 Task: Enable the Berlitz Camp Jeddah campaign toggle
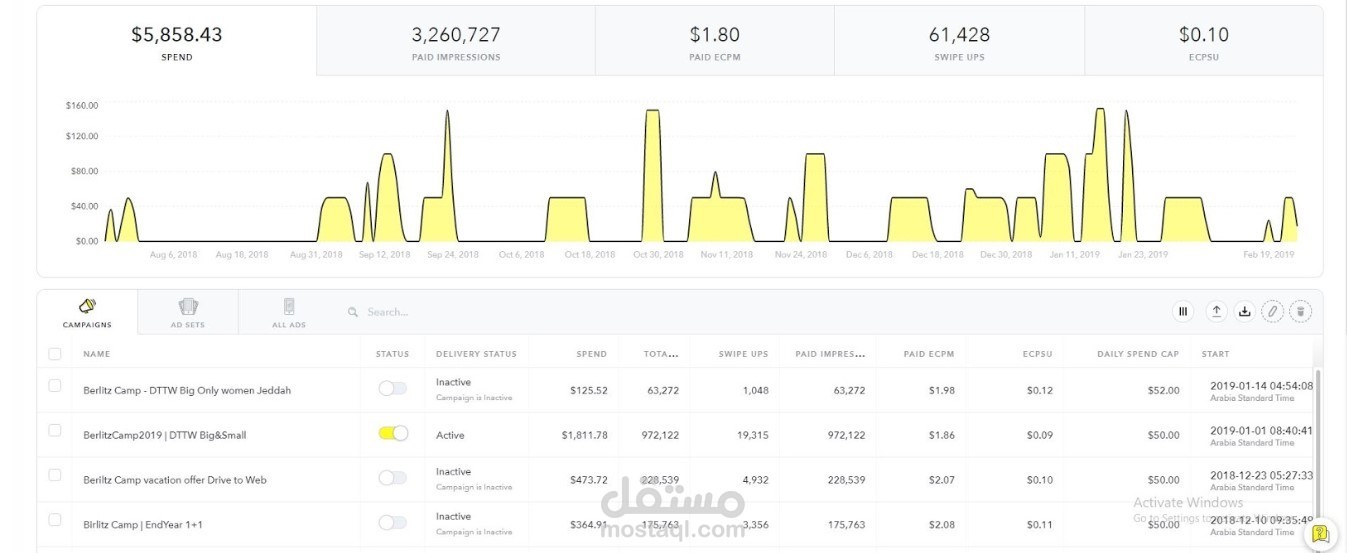[393, 389]
